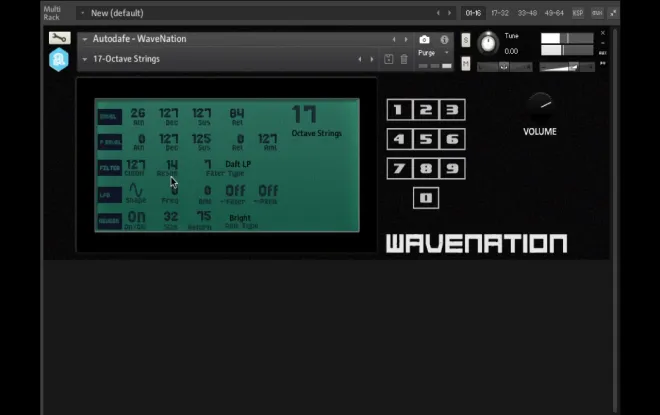Mute the instrument with M button

point(466,64)
